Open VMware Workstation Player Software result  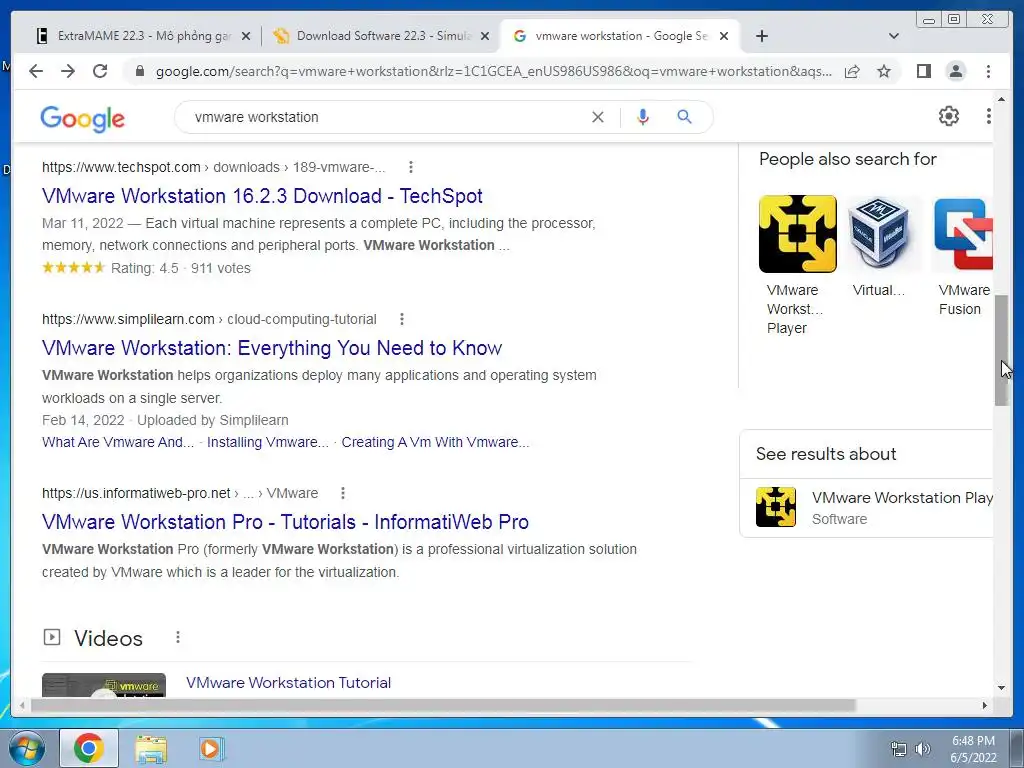(x=867, y=507)
